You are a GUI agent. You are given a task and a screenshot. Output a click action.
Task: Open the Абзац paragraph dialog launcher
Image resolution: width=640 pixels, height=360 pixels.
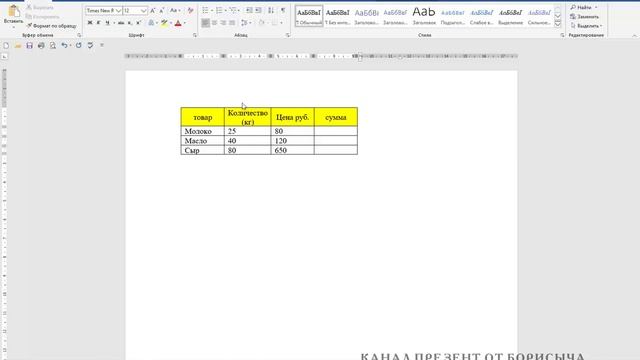tap(288, 36)
